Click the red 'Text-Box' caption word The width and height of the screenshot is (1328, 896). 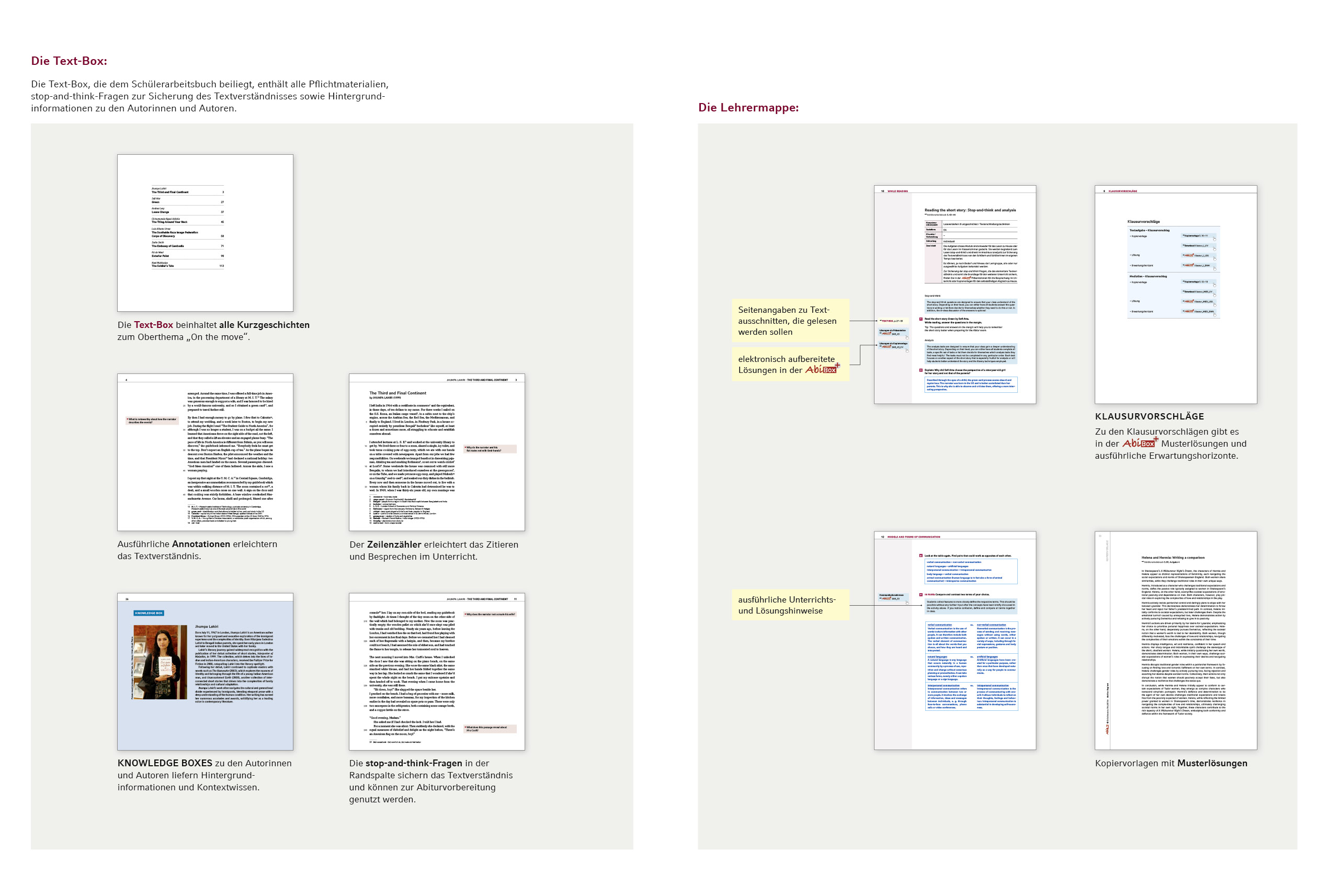(153, 325)
